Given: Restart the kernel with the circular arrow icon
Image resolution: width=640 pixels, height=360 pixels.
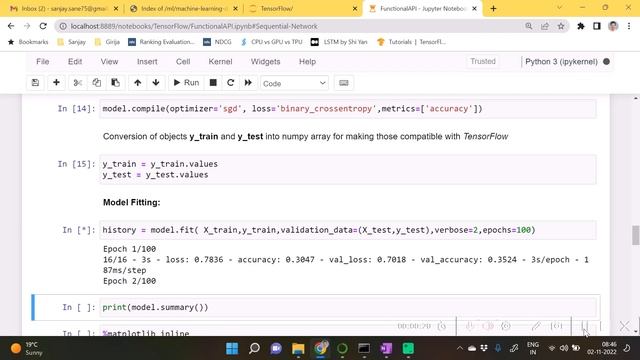Looking at the screenshot, I should [x=231, y=83].
